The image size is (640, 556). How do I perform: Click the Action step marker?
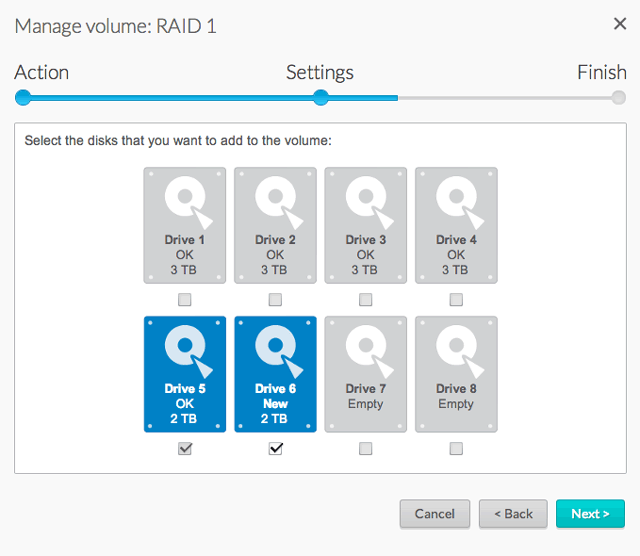click(23, 98)
